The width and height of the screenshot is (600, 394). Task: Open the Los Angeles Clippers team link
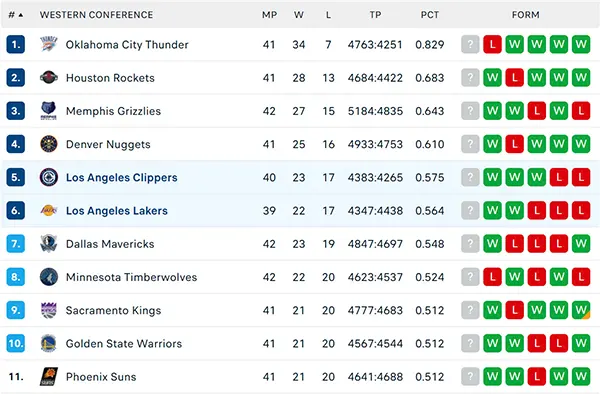pos(122,177)
